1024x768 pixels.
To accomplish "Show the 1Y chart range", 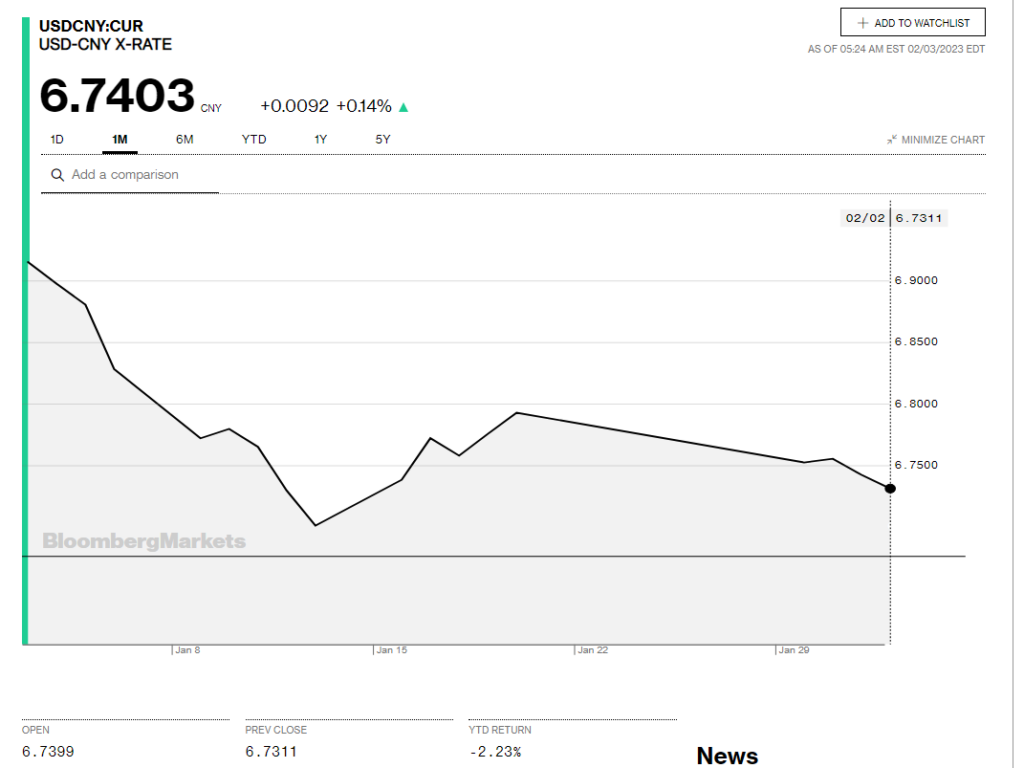I will tap(320, 139).
